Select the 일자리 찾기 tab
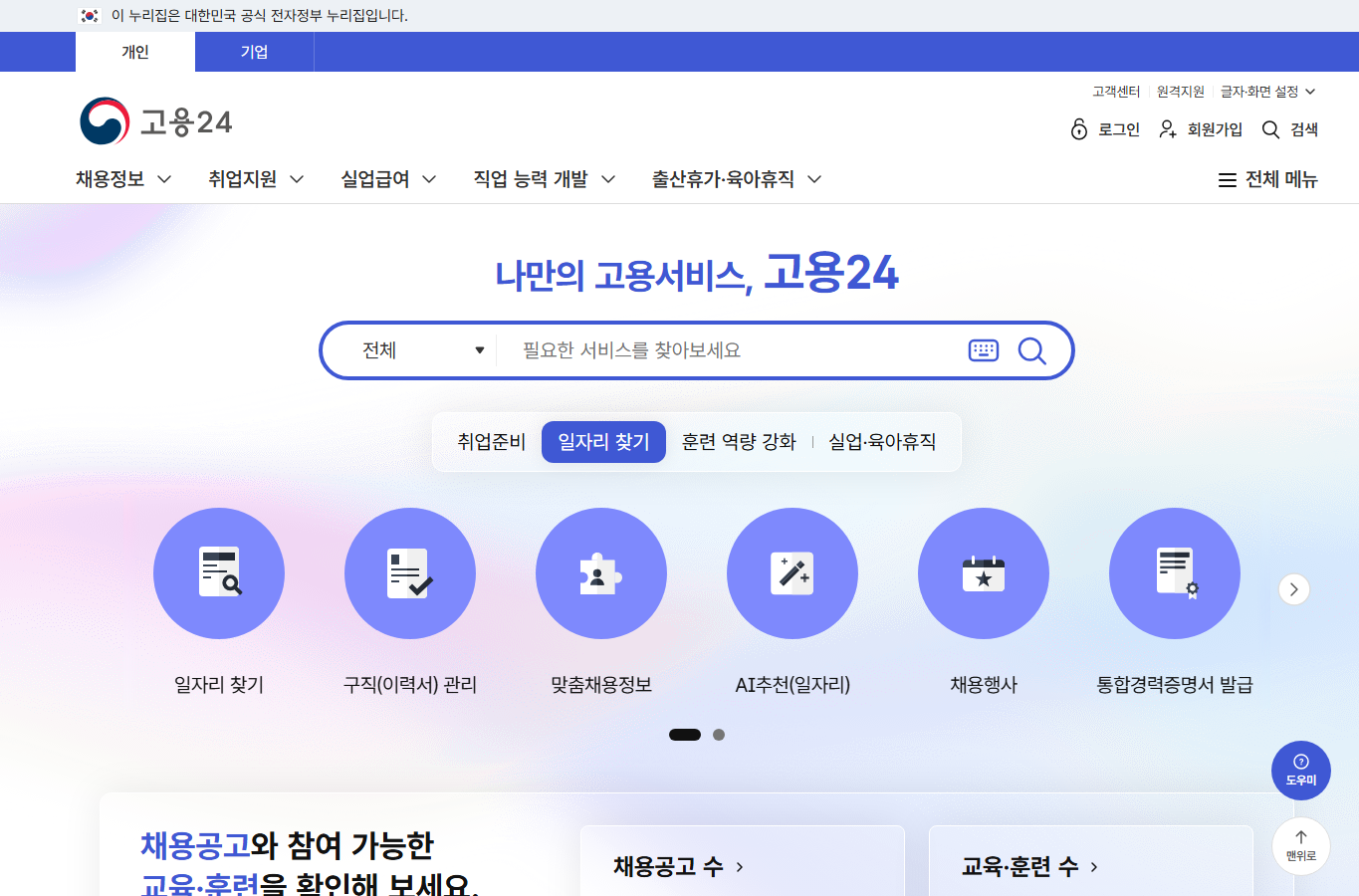1359x896 pixels. pos(603,442)
